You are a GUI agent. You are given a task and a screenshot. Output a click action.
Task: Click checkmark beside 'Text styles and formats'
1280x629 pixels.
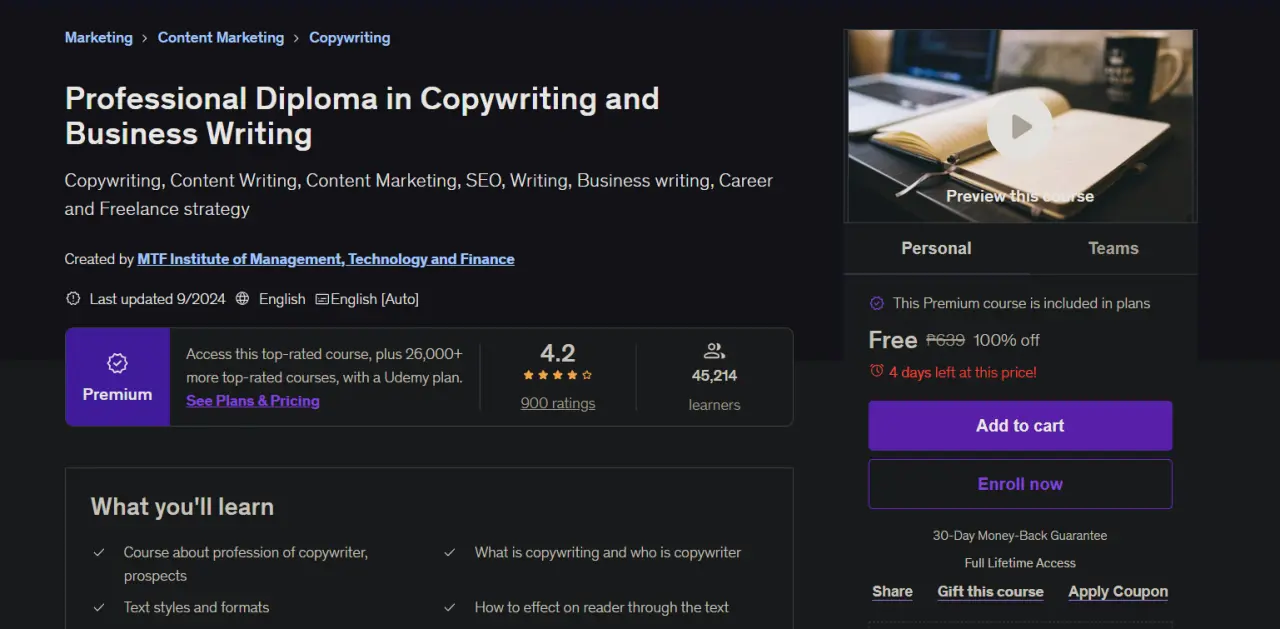(x=99, y=607)
